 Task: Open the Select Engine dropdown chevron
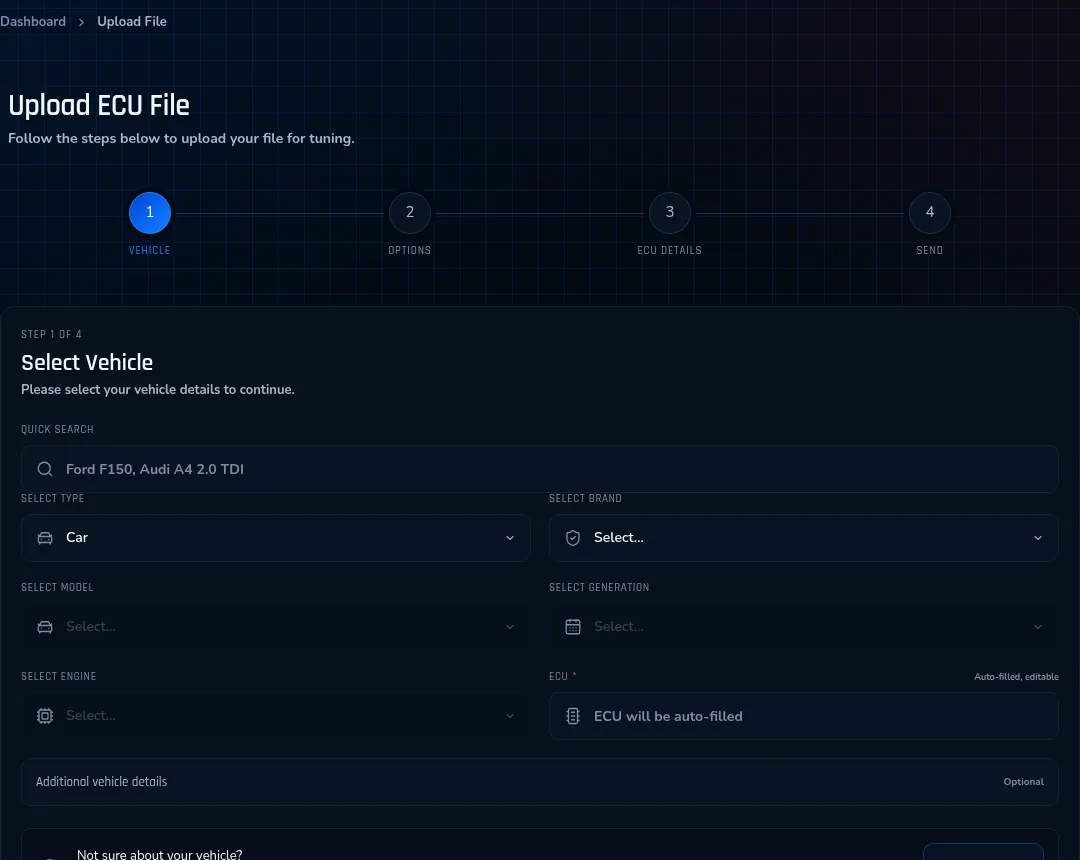pos(510,716)
